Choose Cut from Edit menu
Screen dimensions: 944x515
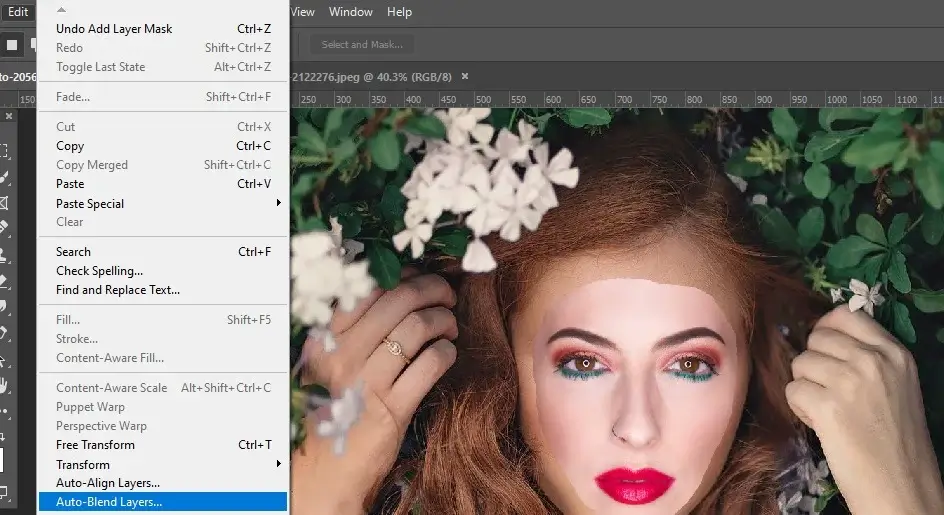click(x=163, y=127)
